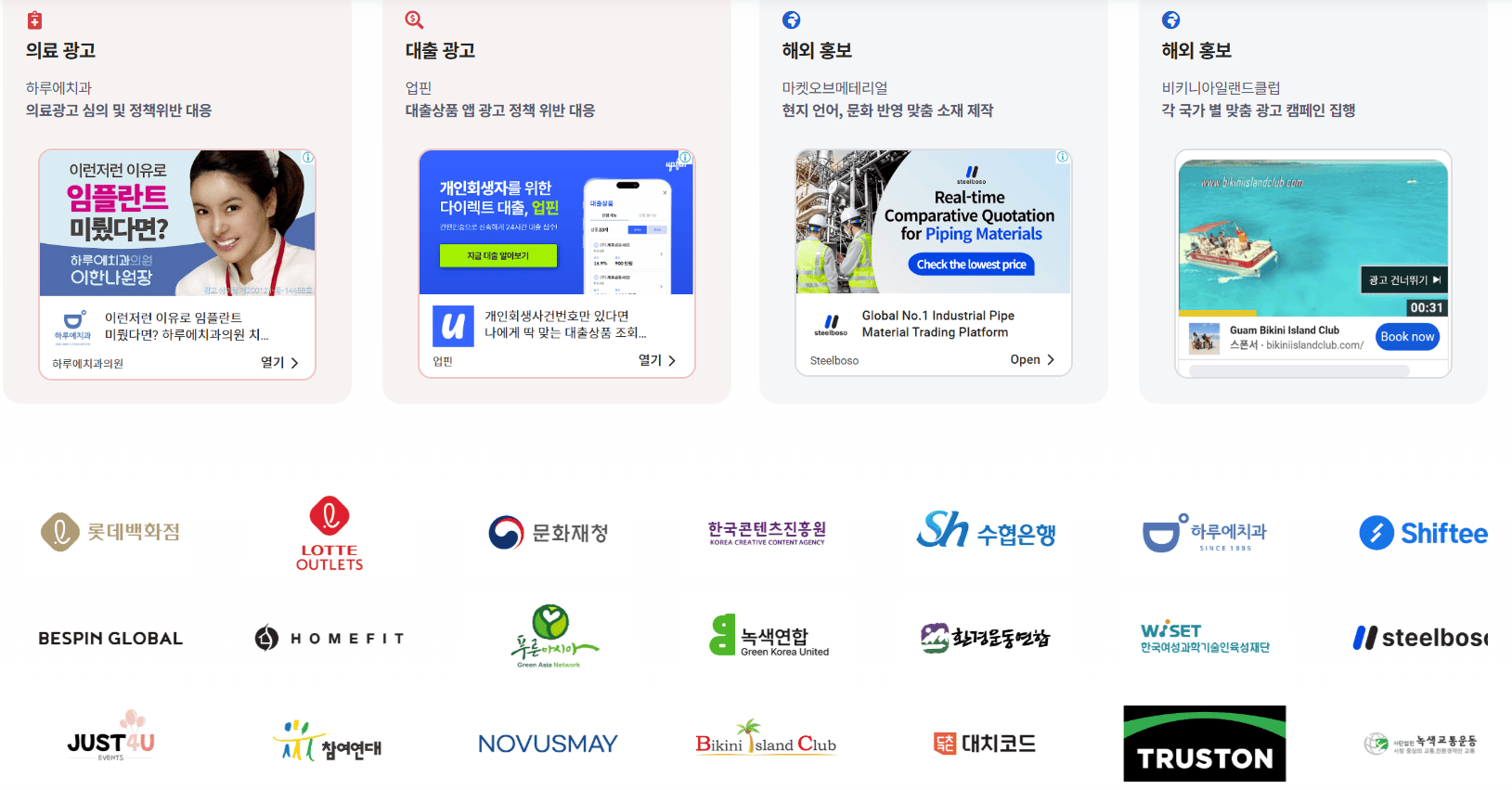Click the green TRUSTON logo
This screenshot has width=1512, height=790.
1205,744
